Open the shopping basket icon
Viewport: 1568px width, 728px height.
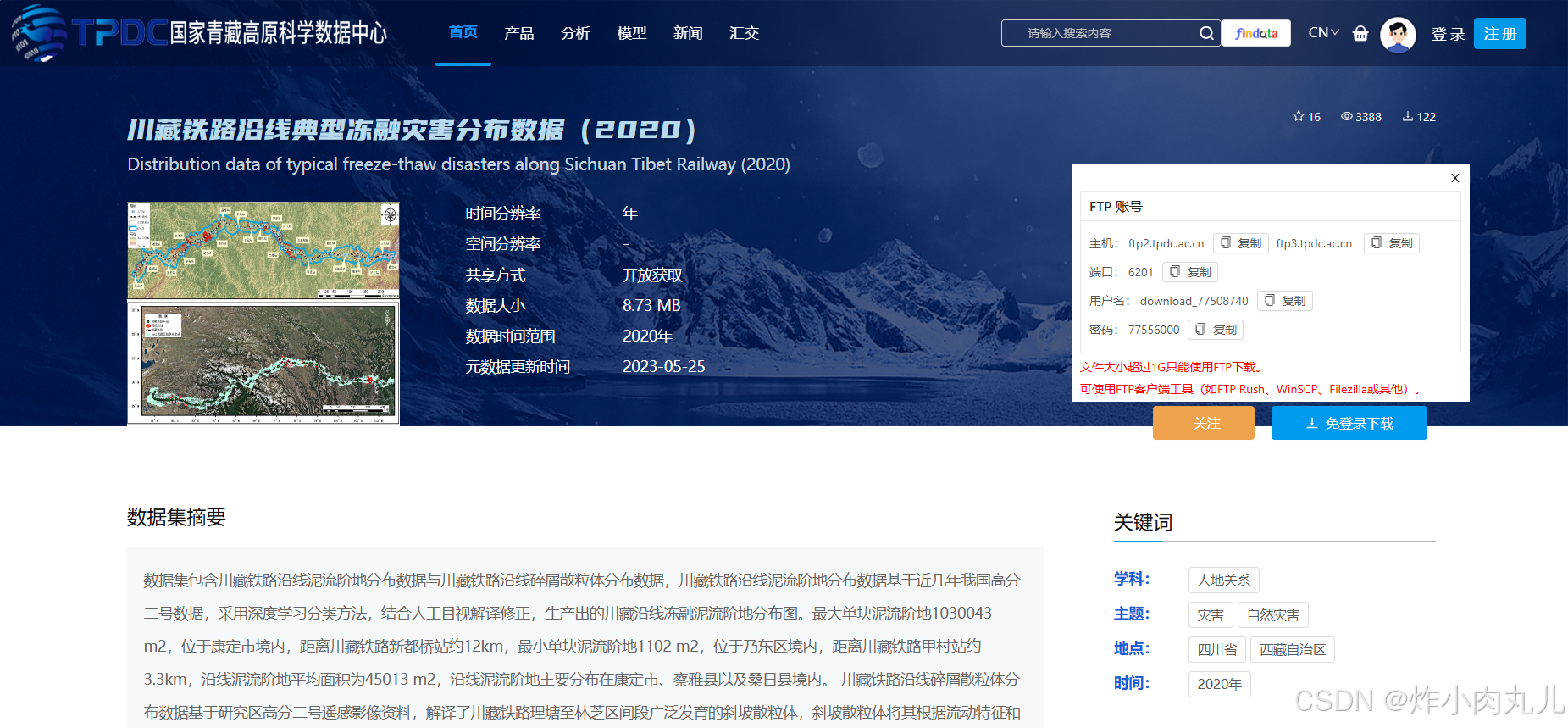click(1360, 33)
